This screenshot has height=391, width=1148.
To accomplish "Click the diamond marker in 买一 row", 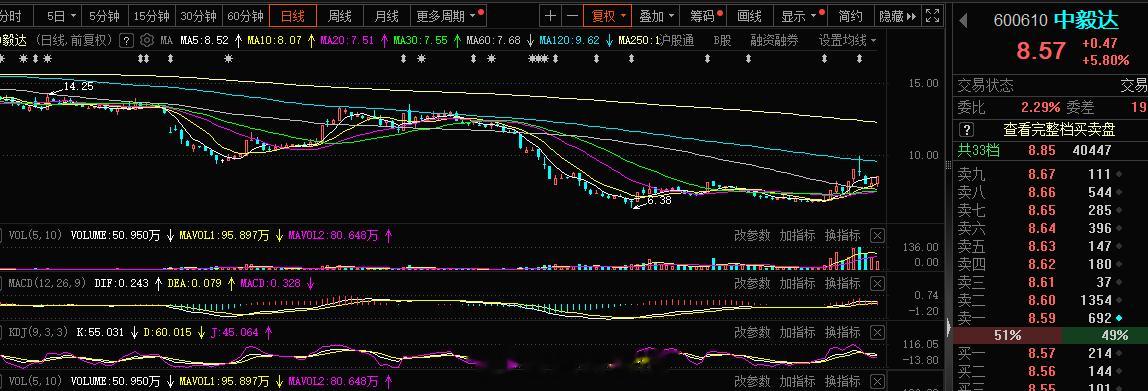I will (x=1119, y=354).
